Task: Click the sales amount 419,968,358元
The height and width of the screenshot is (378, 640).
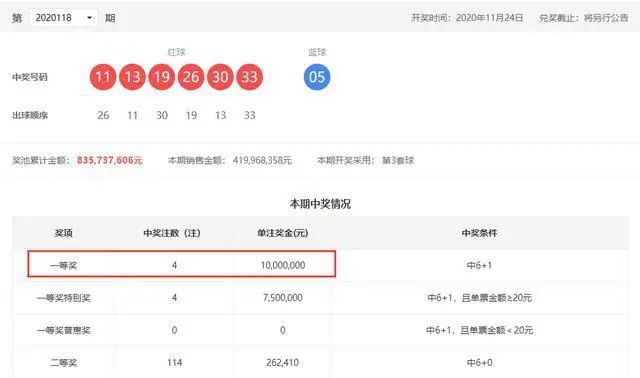Action: tap(262, 160)
